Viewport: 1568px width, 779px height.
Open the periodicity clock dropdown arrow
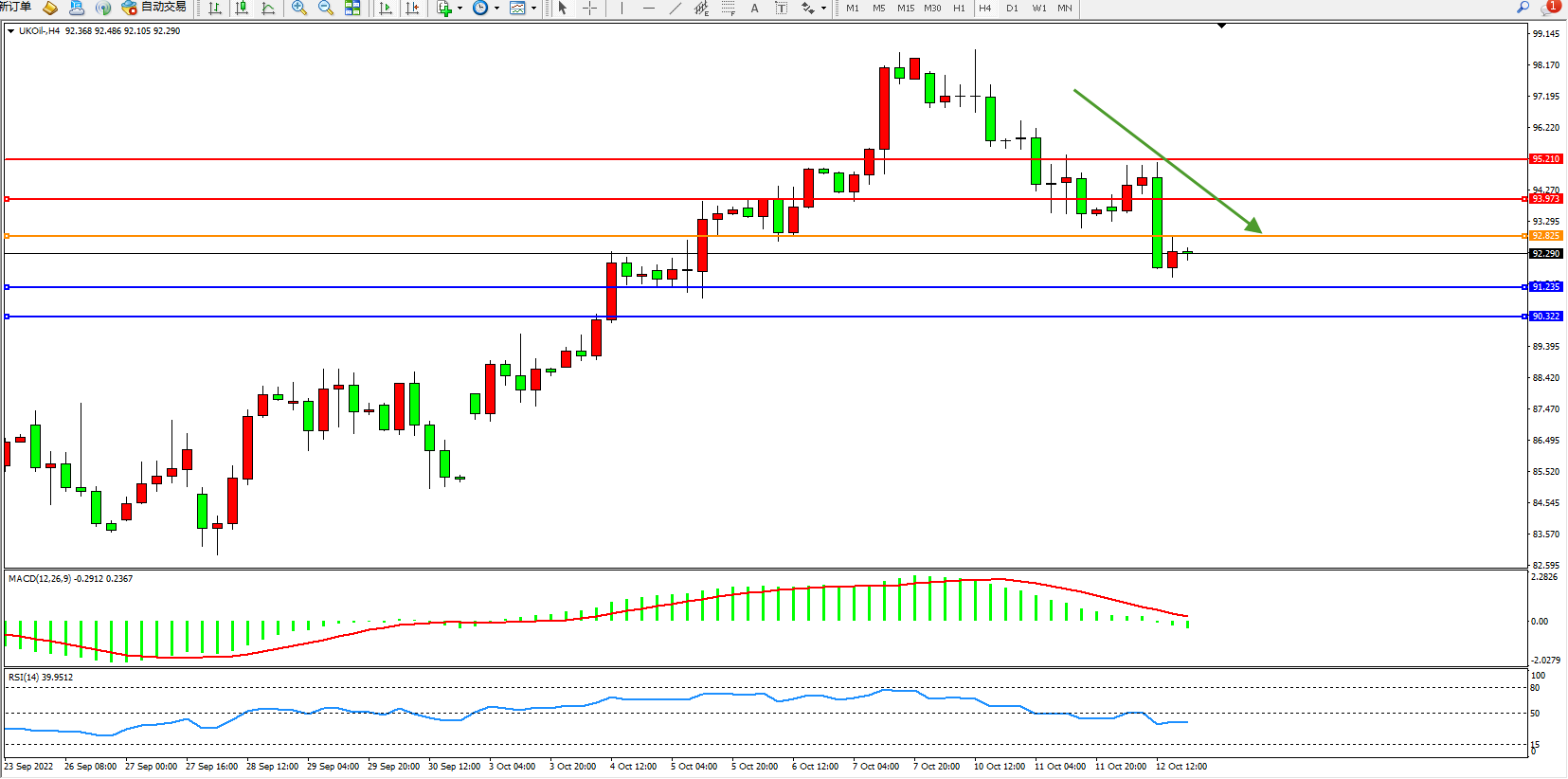tap(496, 9)
